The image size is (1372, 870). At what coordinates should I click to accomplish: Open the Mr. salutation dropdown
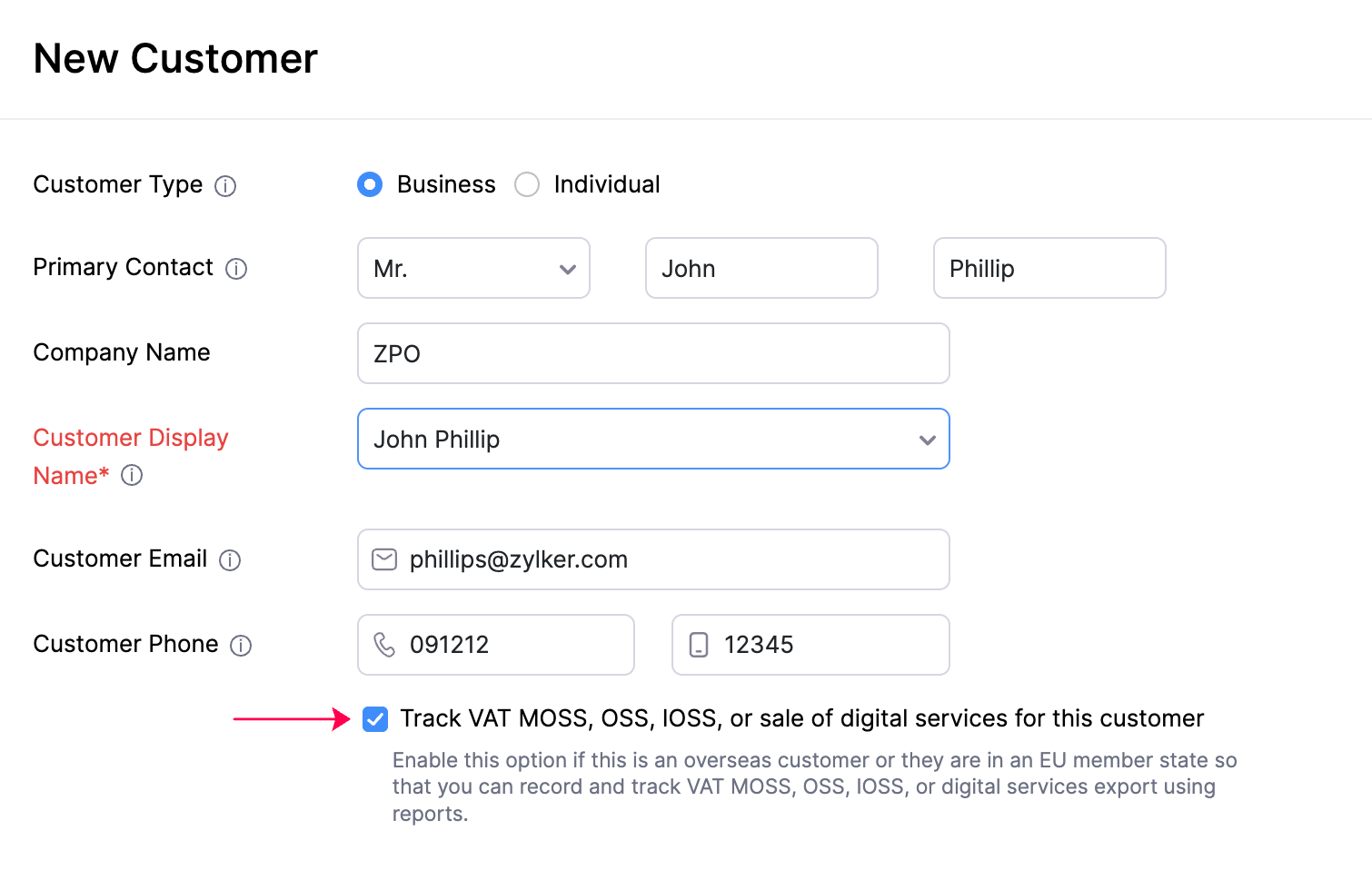coord(472,268)
